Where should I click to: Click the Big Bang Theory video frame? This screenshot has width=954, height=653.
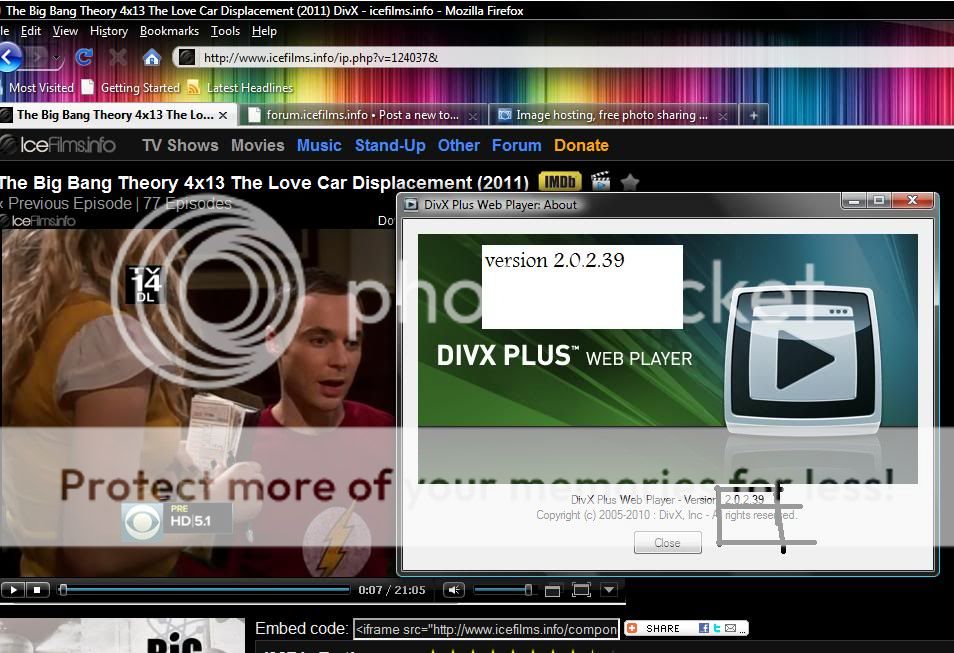(198, 402)
